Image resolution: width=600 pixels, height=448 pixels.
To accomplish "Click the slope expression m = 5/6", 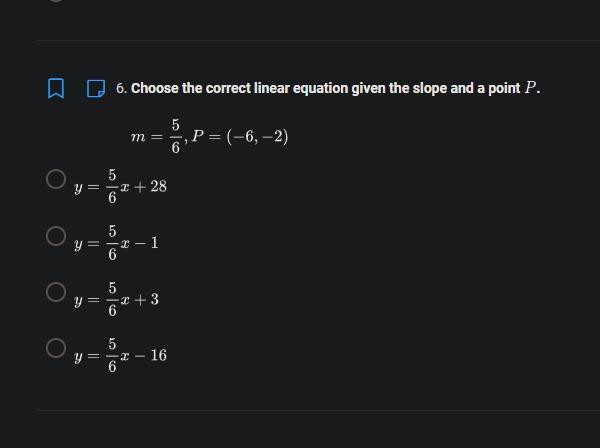I will [x=156, y=137].
